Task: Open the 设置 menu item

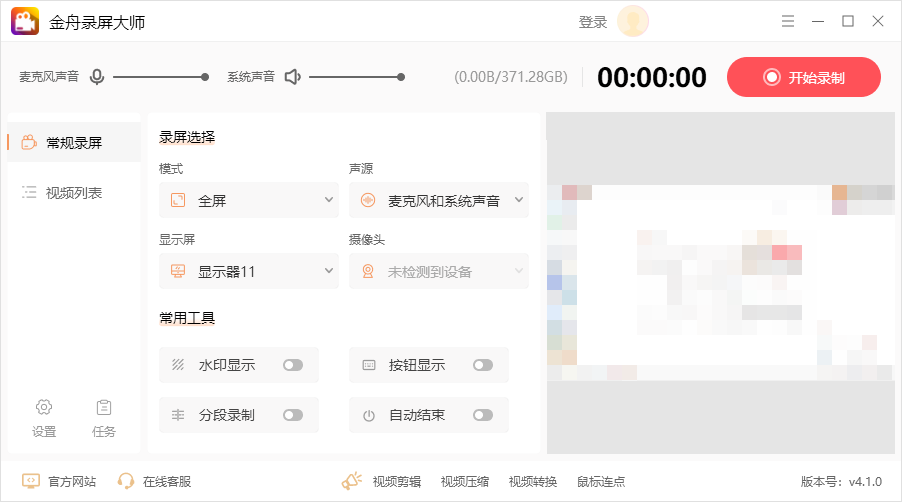Action: [44, 418]
